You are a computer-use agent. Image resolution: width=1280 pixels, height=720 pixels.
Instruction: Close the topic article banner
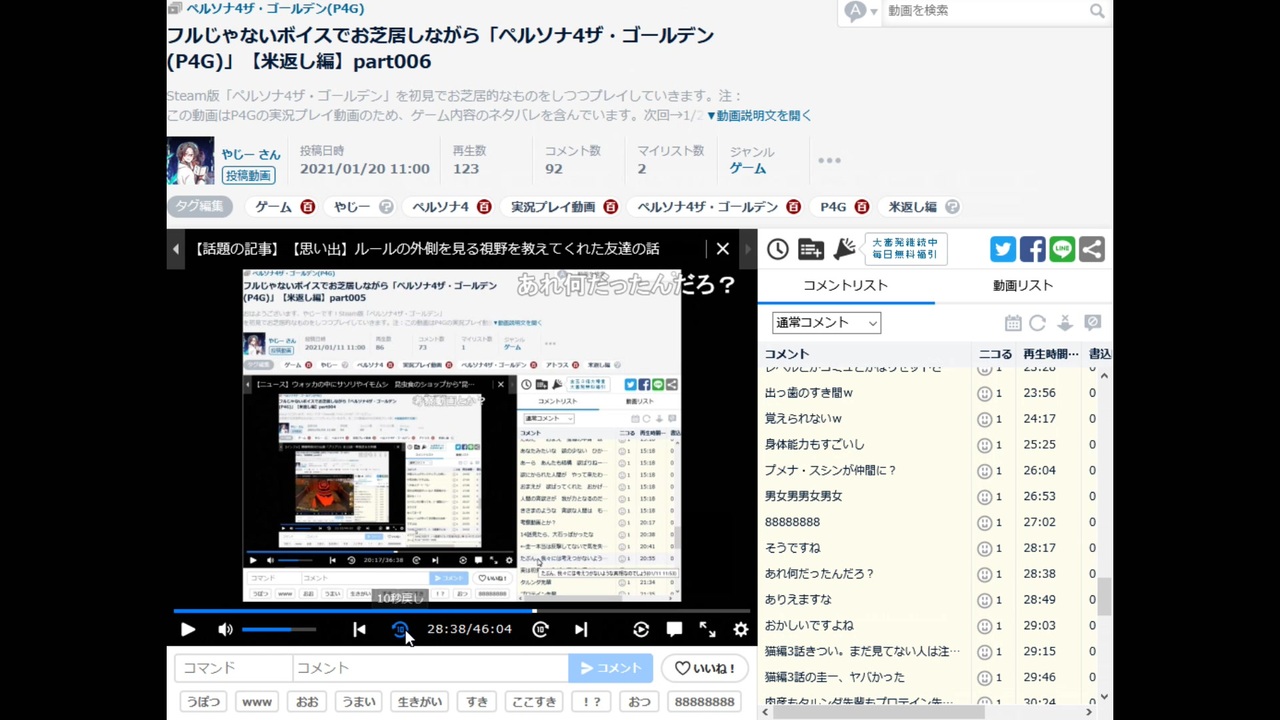coord(723,249)
